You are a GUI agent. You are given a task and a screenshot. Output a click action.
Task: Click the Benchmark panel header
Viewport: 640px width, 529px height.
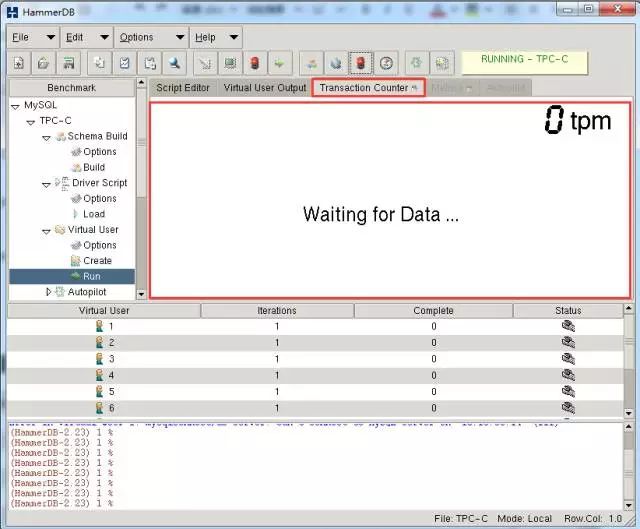(72, 88)
